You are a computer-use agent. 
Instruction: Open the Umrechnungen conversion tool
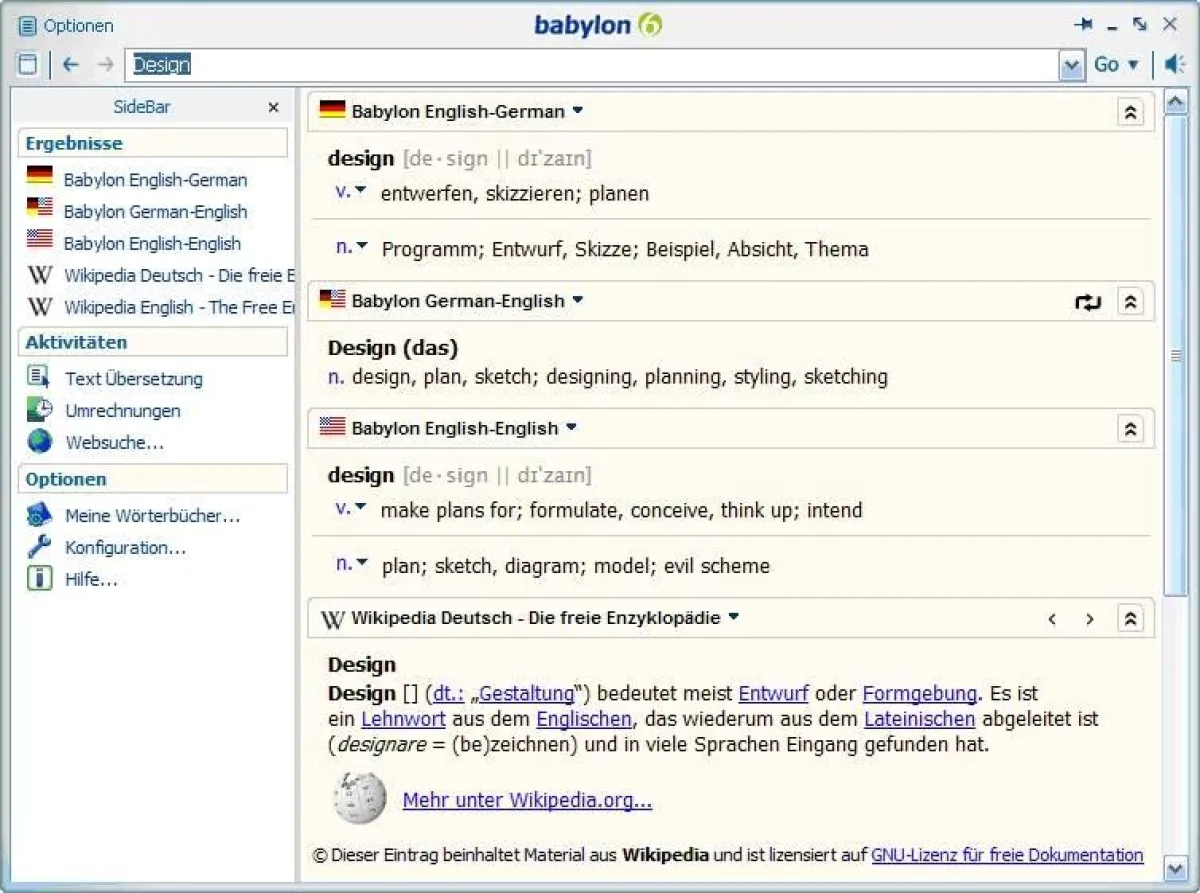pos(122,410)
